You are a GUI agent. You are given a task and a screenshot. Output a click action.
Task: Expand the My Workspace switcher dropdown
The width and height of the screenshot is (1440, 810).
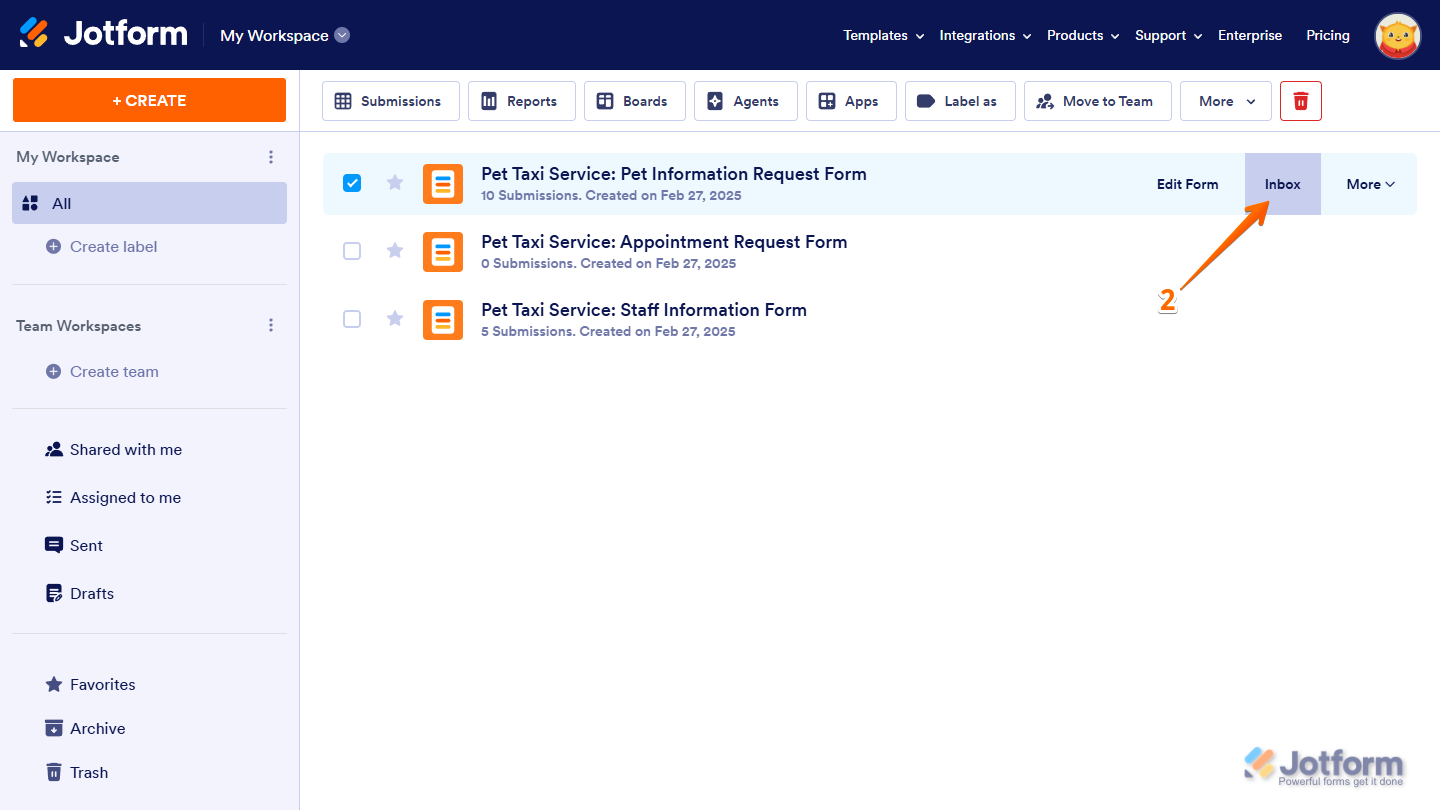pyautogui.click(x=342, y=35)
